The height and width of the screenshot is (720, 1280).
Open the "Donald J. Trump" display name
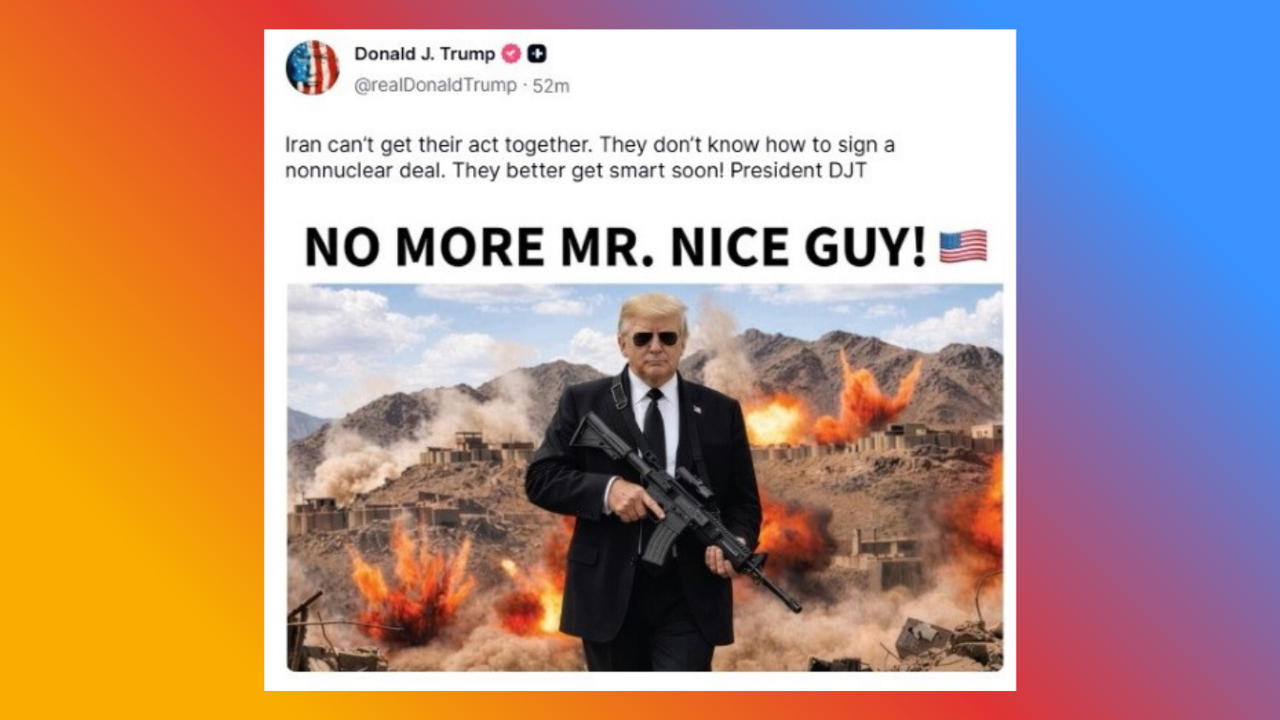[424, 54]
